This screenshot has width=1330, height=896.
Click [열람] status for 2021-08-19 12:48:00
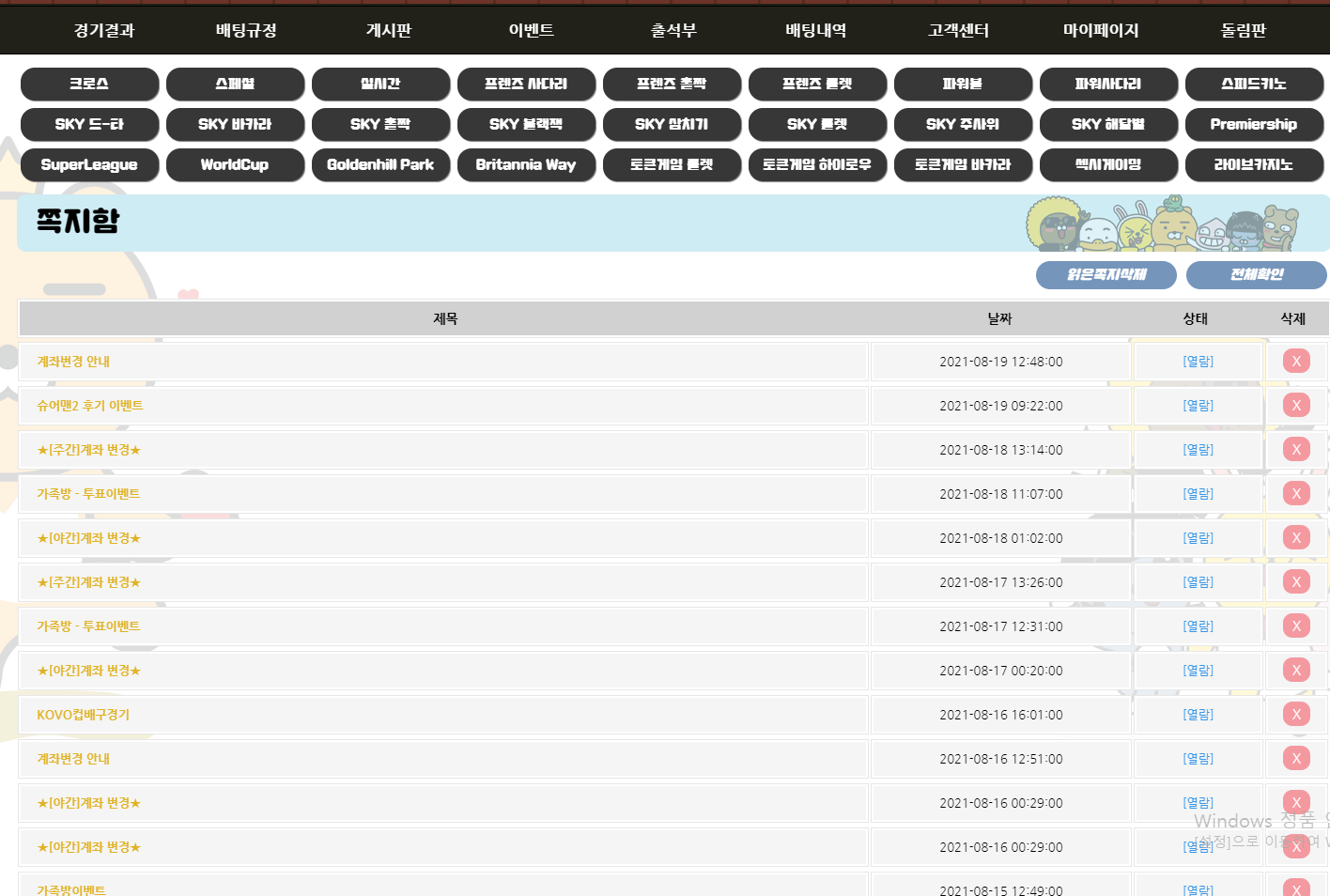click(x=1198, y=362)
